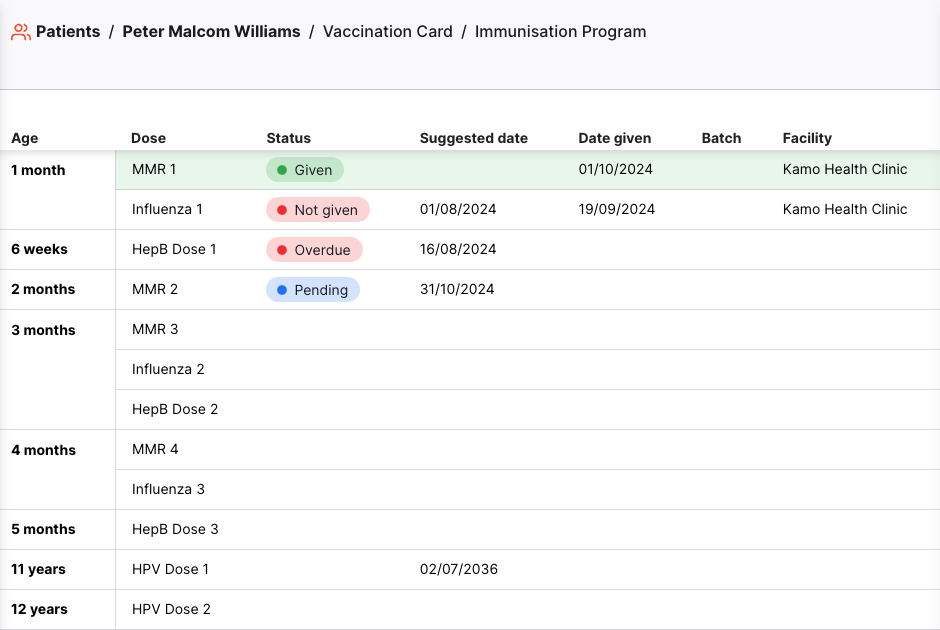The height and width of the screenshot is (630, 940).
Task: Click the blue Pending status badge
Action: click(312, 290)
